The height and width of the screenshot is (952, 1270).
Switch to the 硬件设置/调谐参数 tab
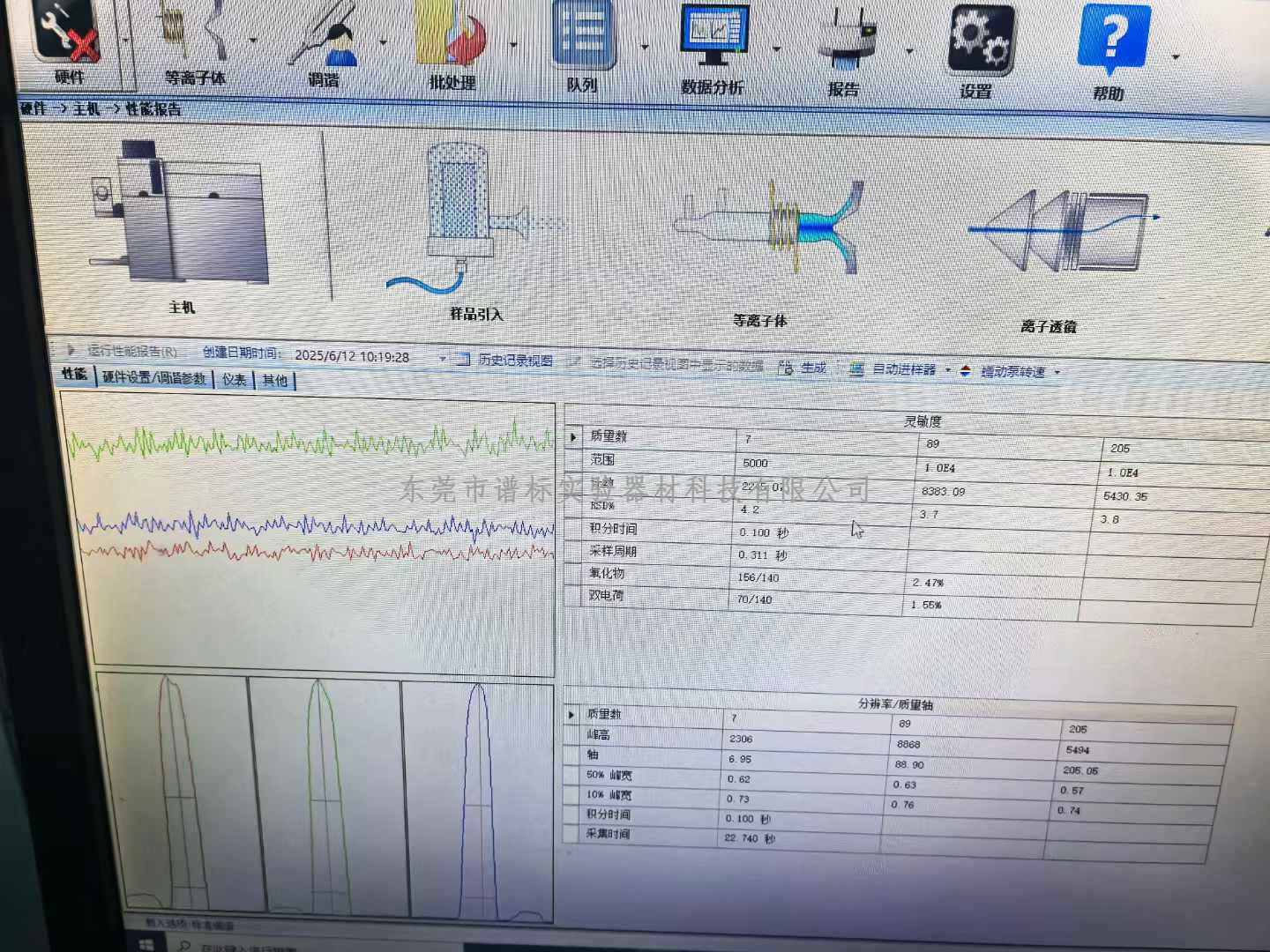(x=153, y=377)
